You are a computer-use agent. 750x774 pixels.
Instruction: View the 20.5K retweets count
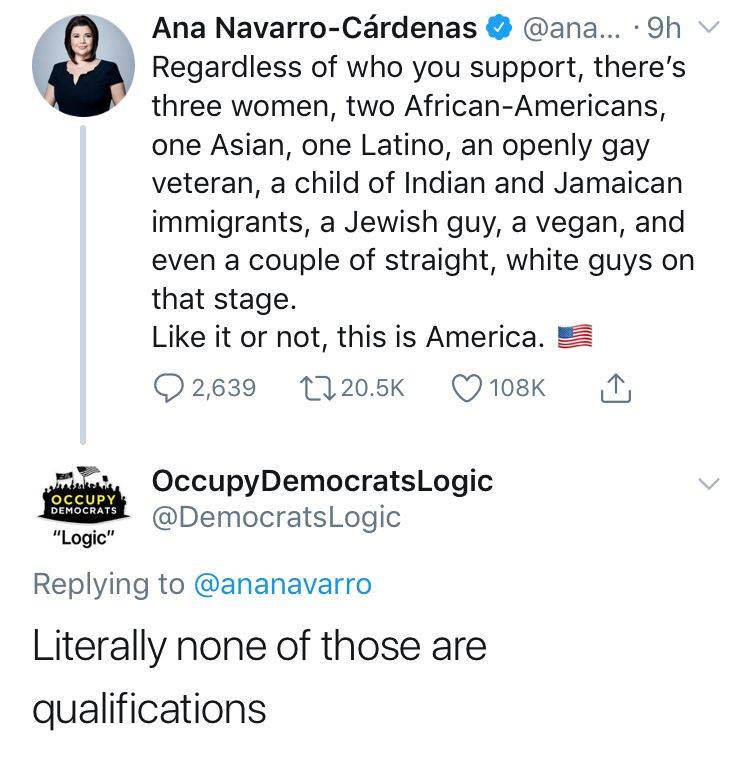(x=373, y=388)
